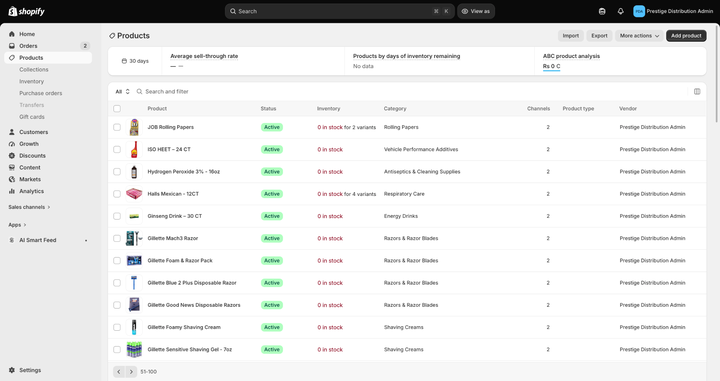Click the Export button

599,36
